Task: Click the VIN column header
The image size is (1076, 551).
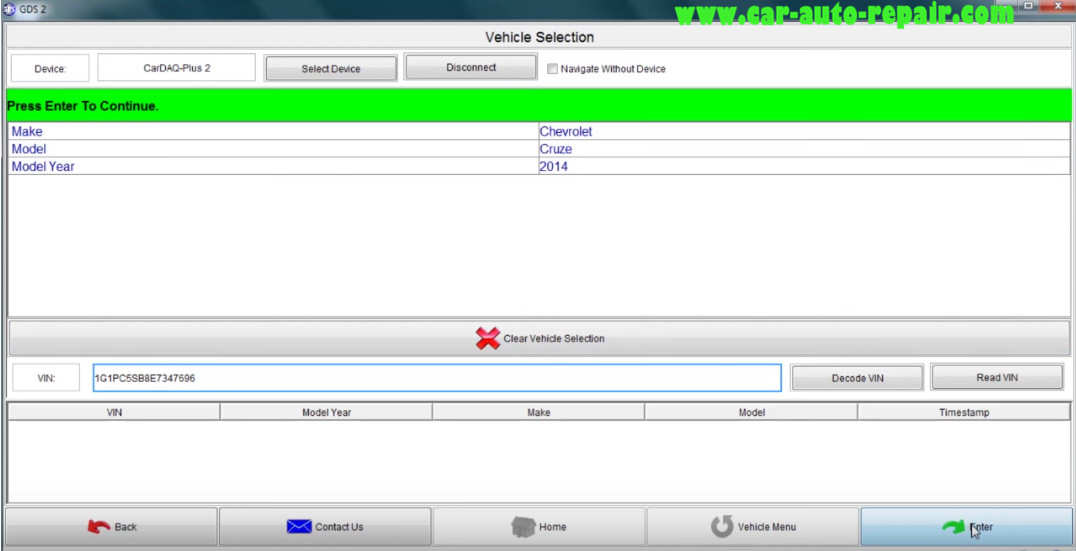Action: click(114, 412)
